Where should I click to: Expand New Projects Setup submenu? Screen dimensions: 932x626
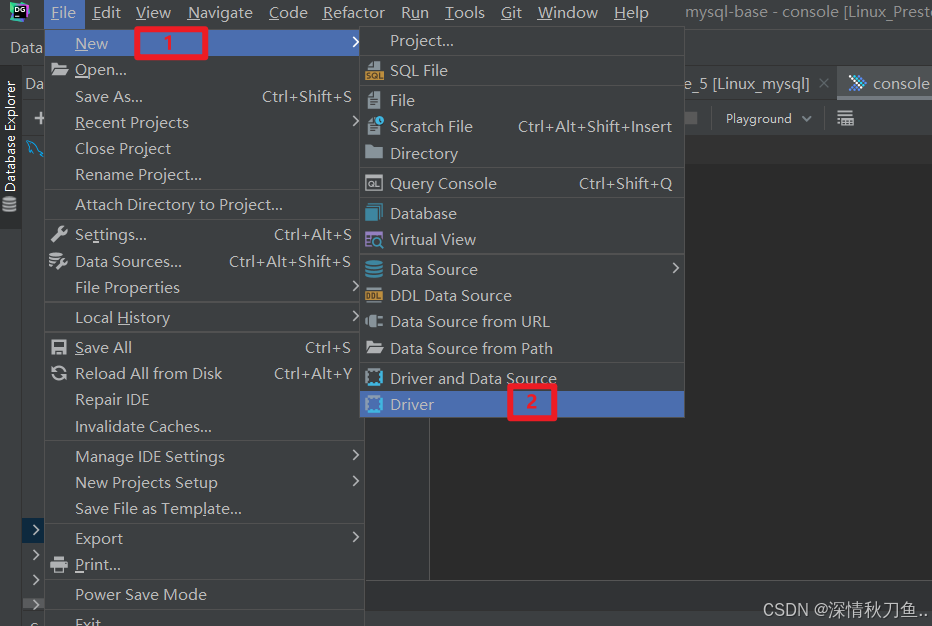tap(203, 483)
